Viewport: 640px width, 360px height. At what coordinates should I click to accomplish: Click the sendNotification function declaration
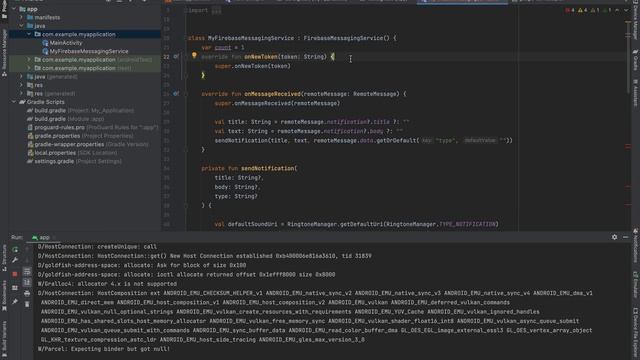(x=268, y=168)
